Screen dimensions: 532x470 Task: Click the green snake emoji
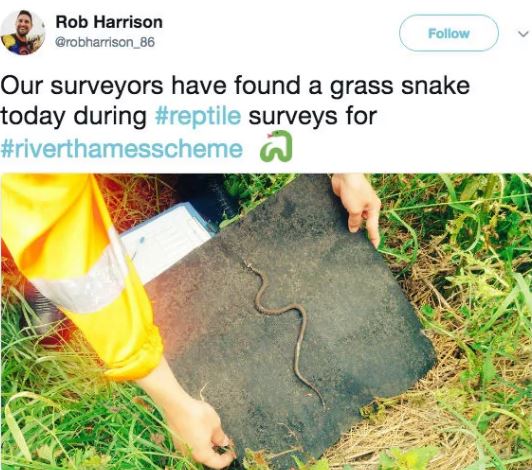pyautogui.click(x=276, y=146)
